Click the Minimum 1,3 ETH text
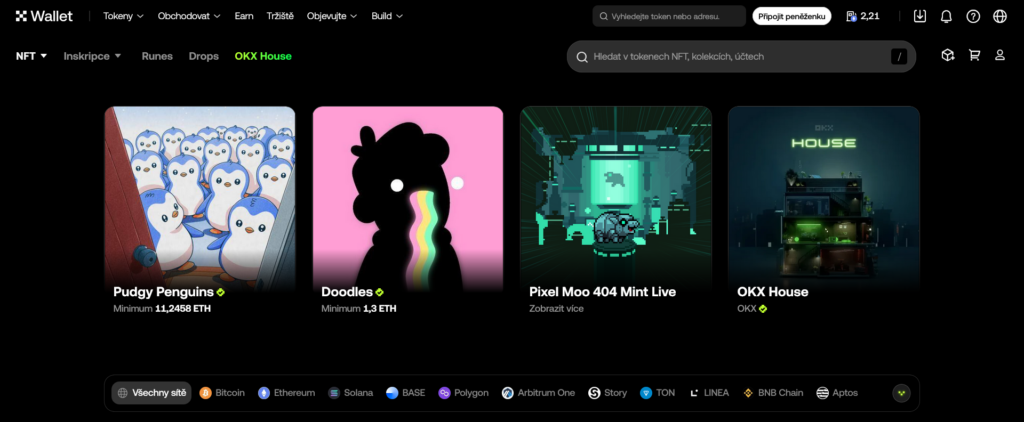Screen dimensions: 1024x422 point(359,308)
